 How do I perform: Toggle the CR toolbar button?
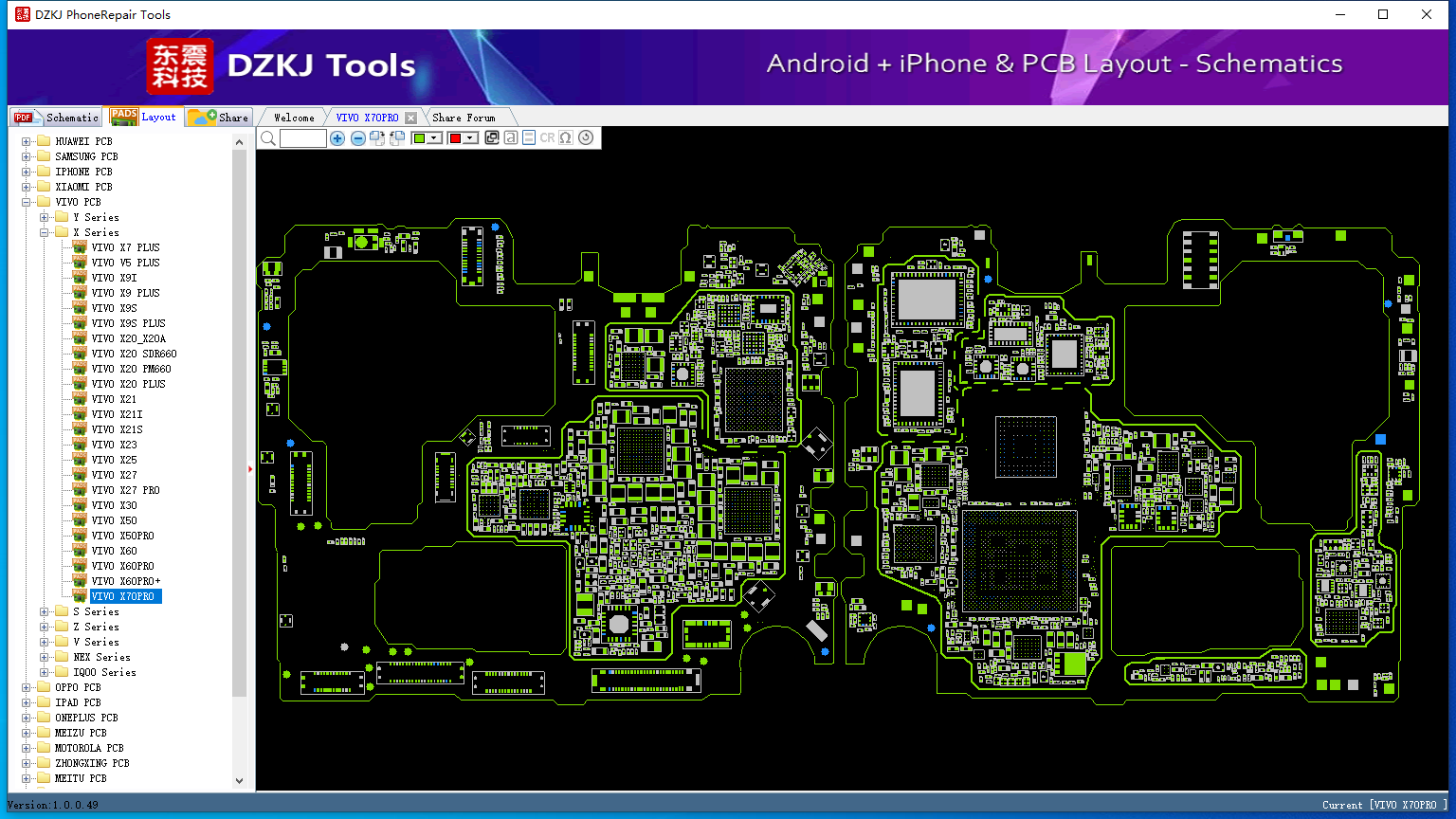[547, 138]
